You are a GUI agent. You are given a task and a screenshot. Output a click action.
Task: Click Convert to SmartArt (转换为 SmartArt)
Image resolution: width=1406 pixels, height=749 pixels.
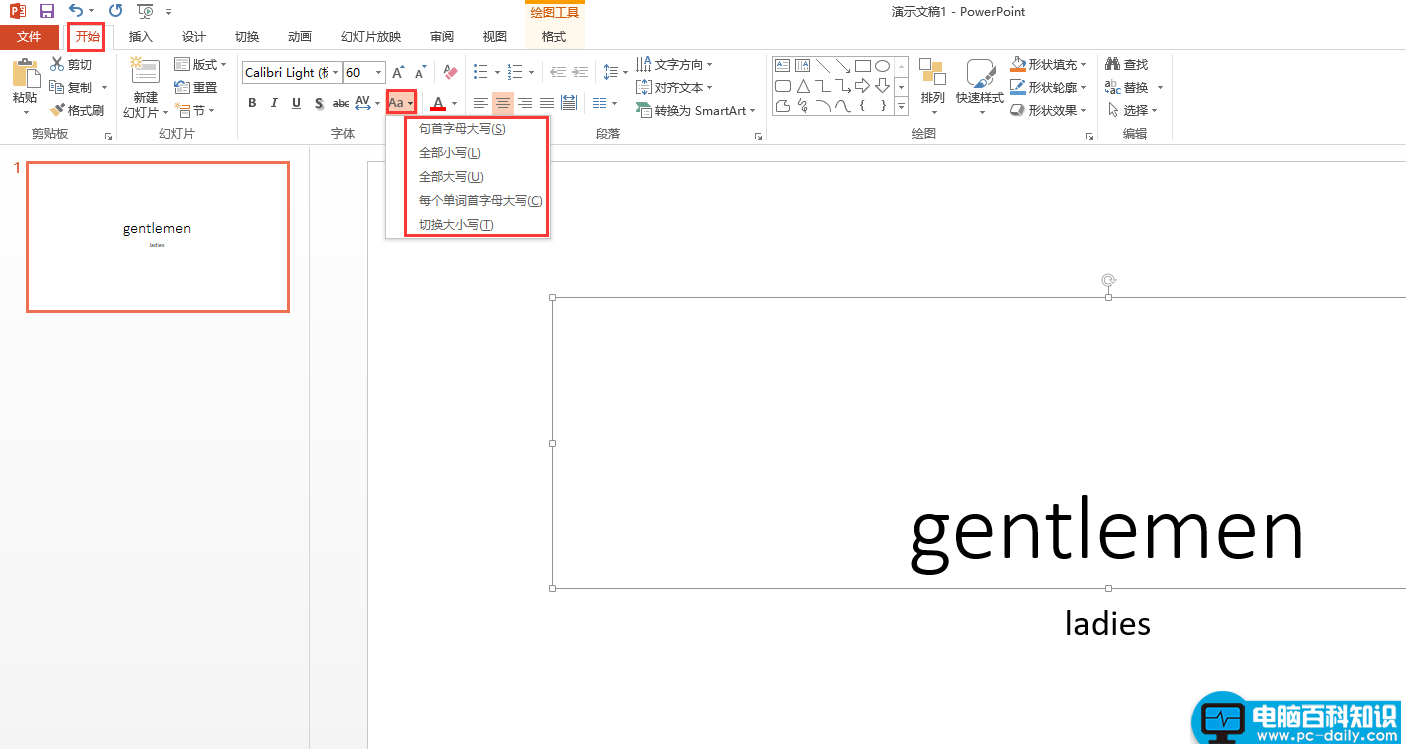(696, 110)
